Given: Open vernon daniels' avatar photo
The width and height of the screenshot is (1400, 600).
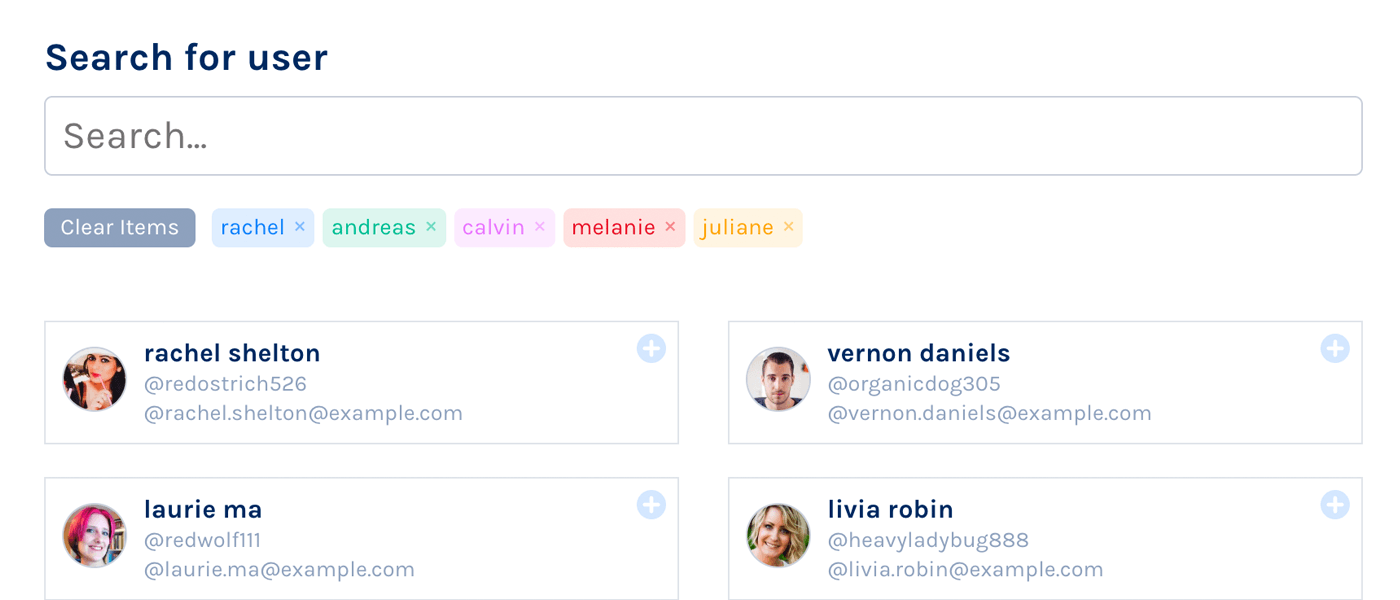Looking at the screenshot, I should click(778, 380).
